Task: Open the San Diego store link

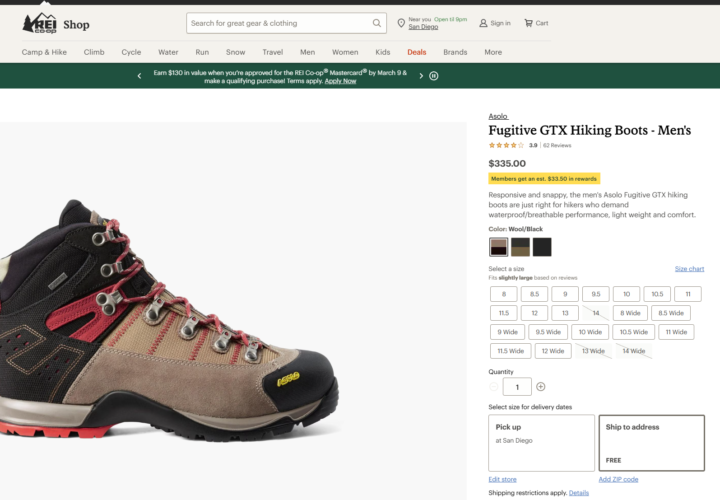Action: tap(423, 27)
